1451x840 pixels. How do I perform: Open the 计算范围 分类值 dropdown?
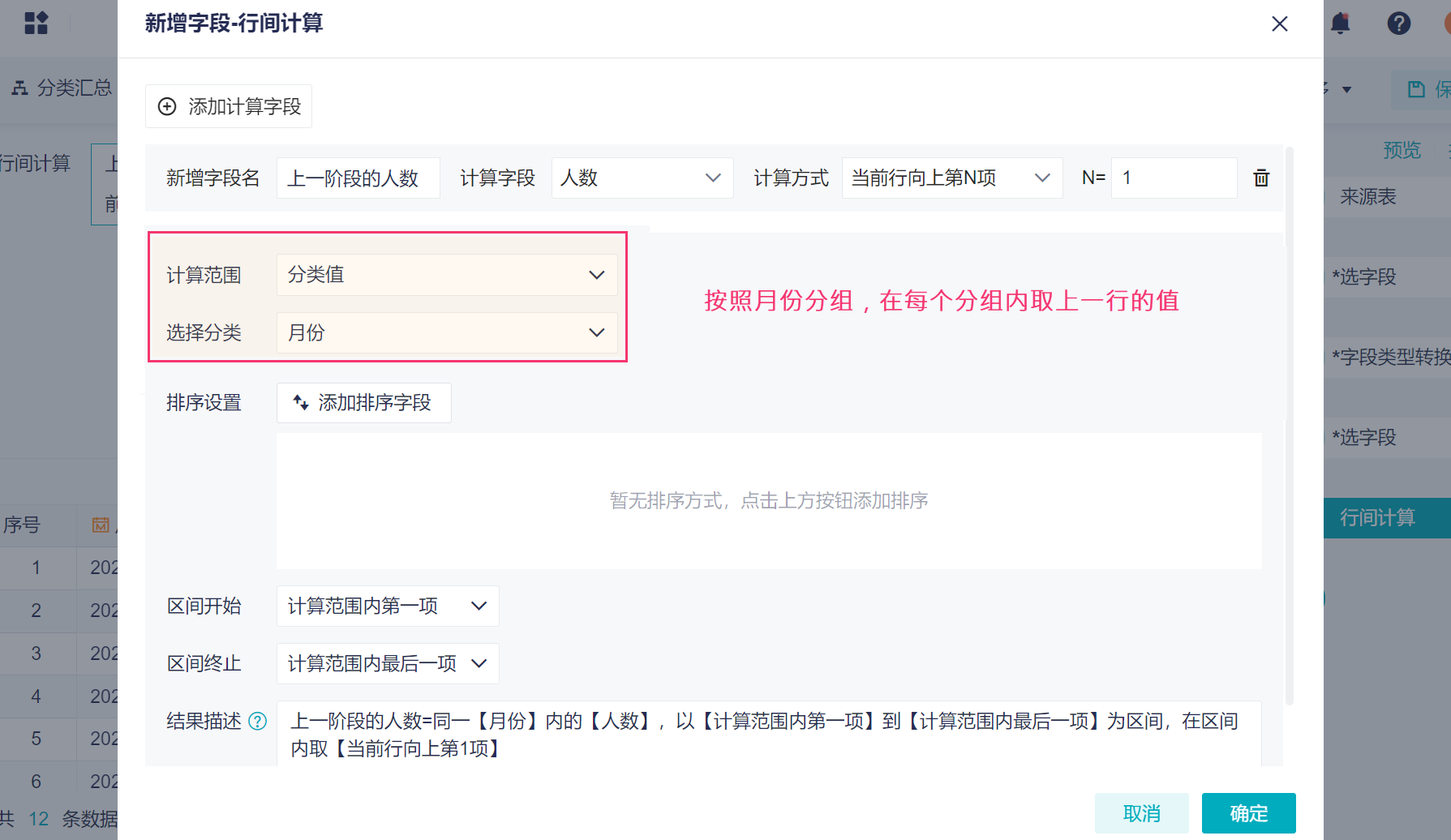pyautogui.click(x=446, y=275)
